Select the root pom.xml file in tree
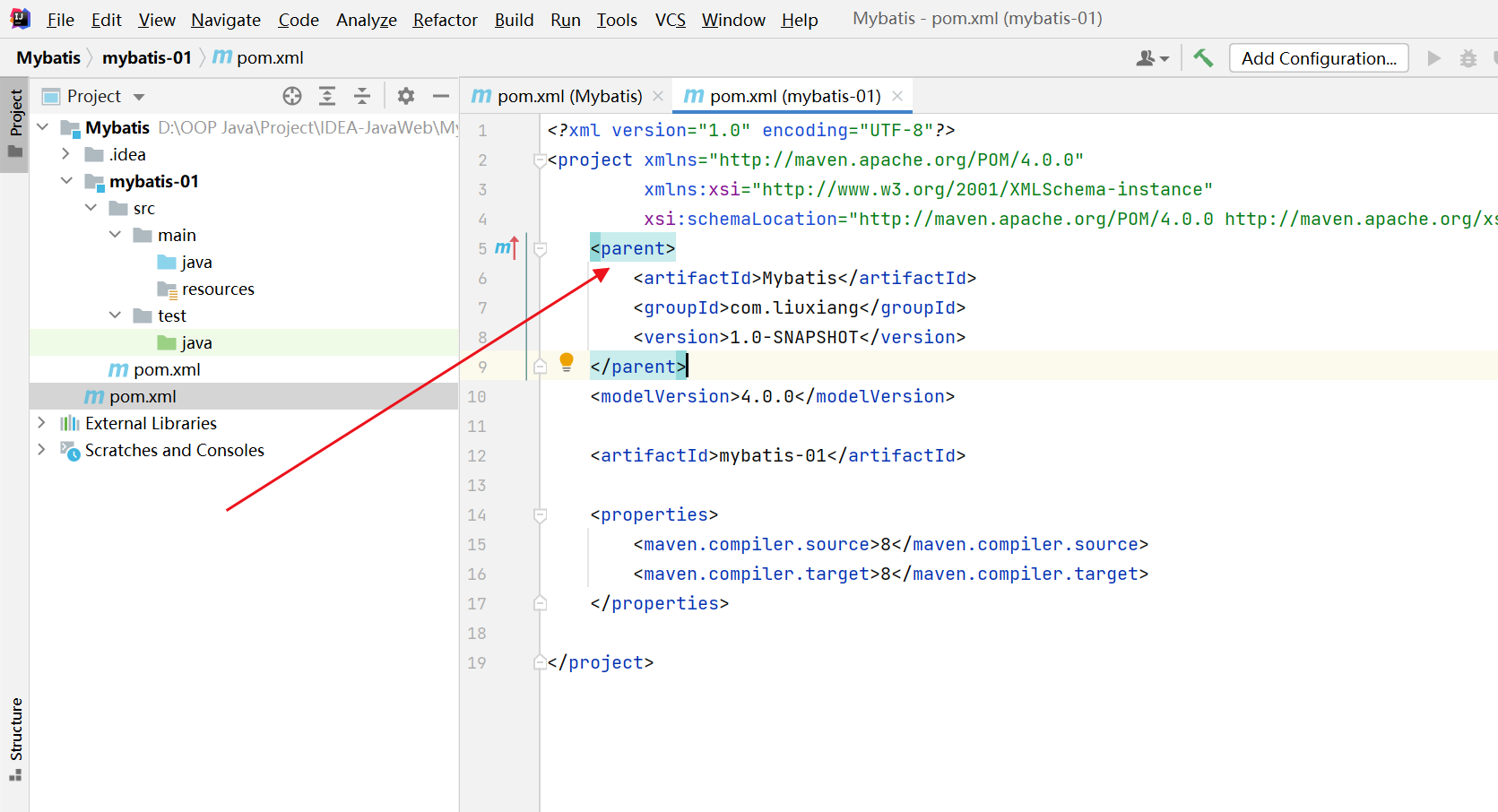The image size is (1498, 812). [244, 396]
